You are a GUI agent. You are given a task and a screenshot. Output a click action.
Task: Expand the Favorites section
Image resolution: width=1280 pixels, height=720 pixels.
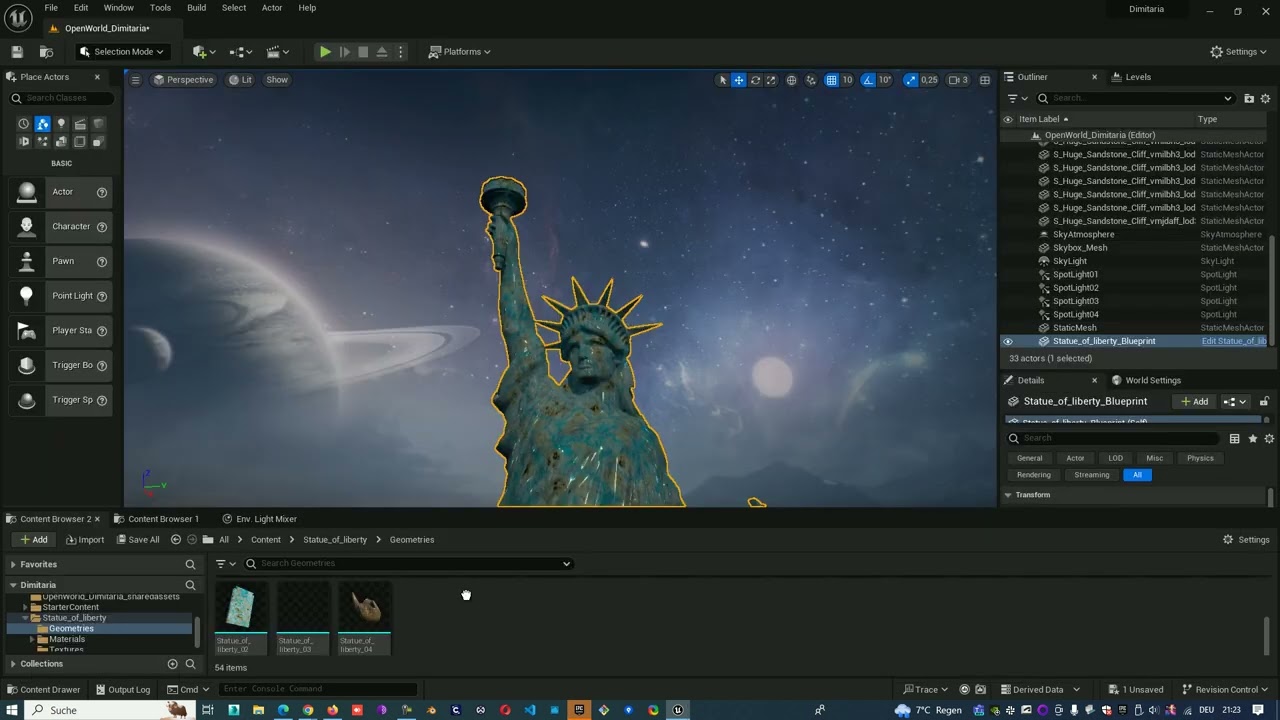coord(13,565)
